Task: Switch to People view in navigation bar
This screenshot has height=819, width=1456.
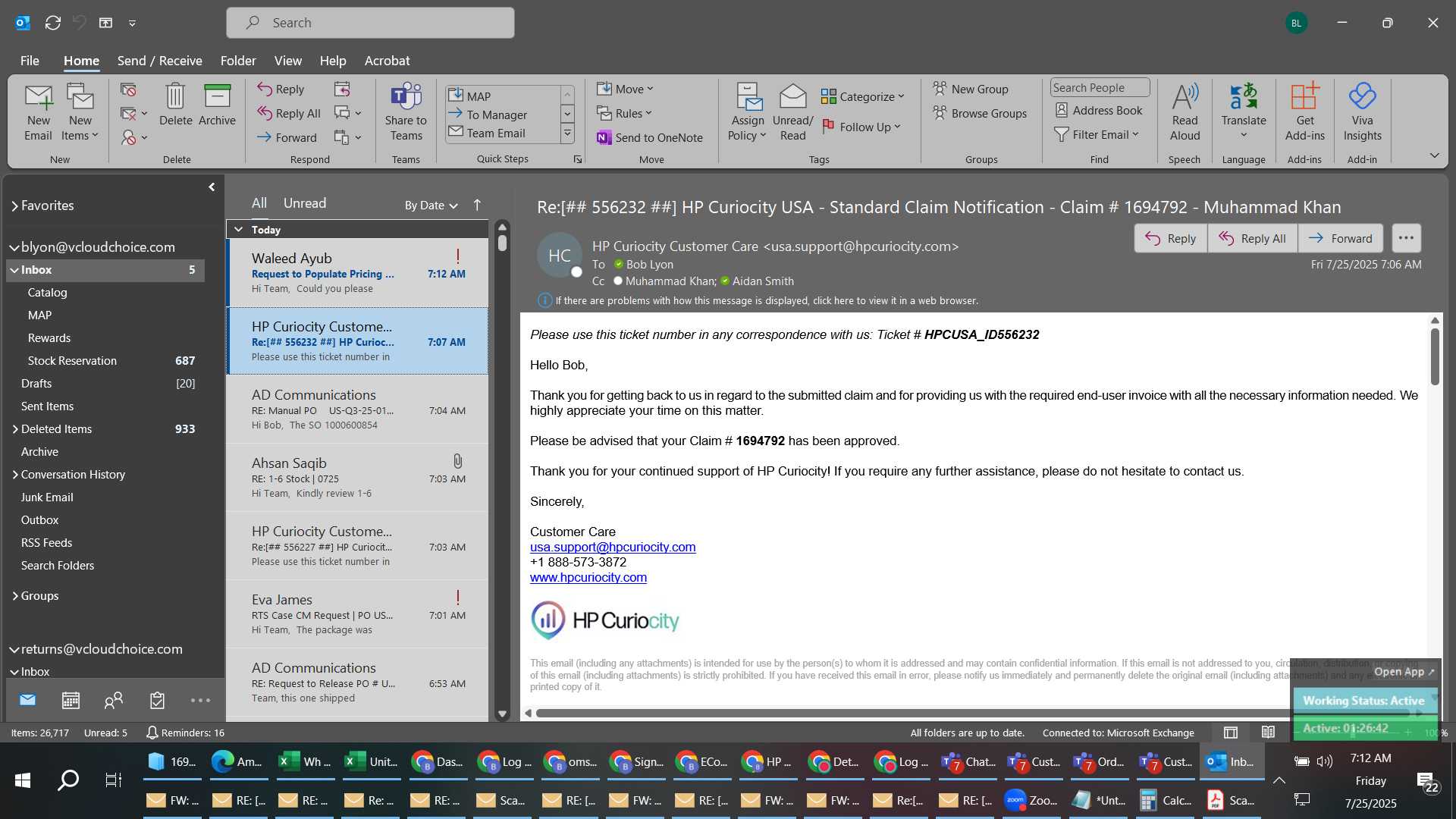Action: click(114, 700)
